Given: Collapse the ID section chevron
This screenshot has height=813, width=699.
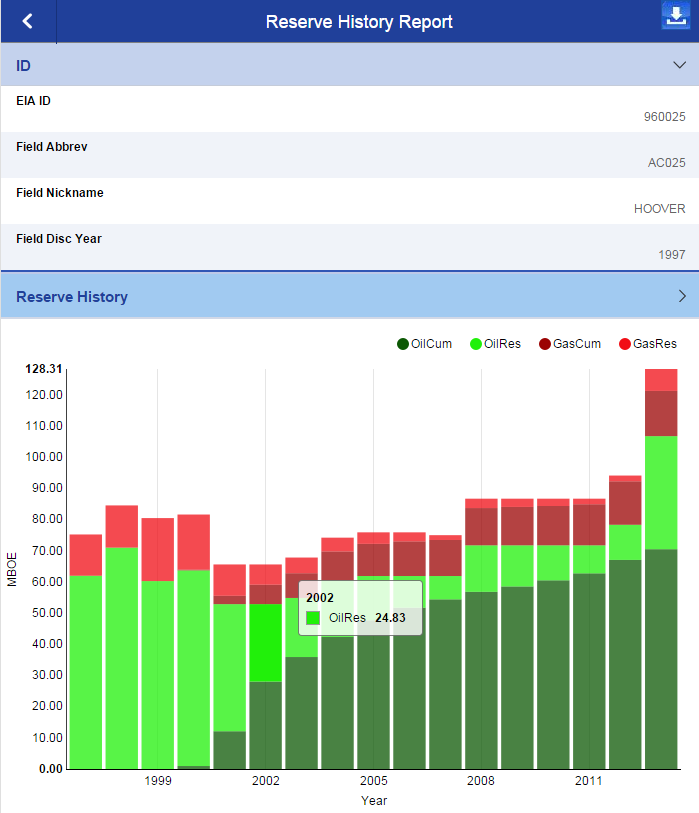Looking at the screenshot, I should (x=680, y=65).
